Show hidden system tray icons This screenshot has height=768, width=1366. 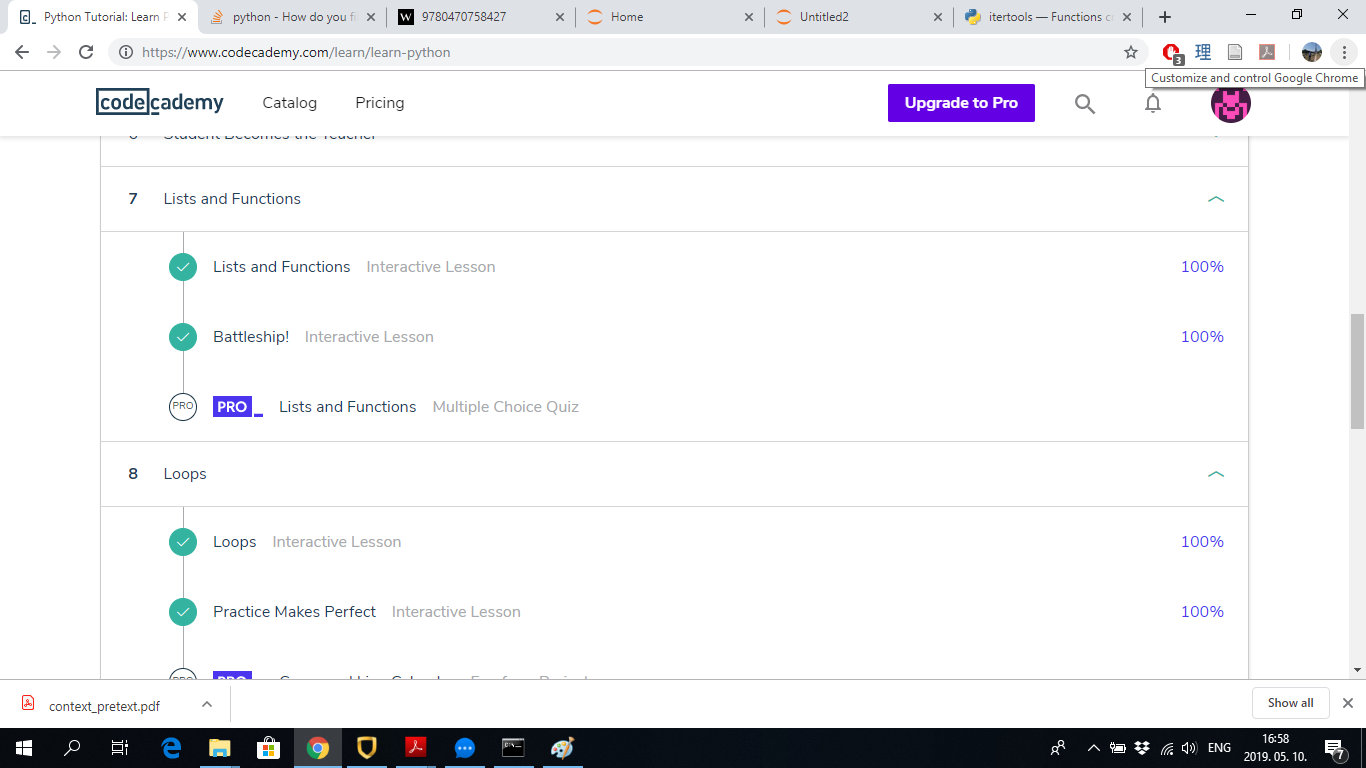[x=1094, y=748]
